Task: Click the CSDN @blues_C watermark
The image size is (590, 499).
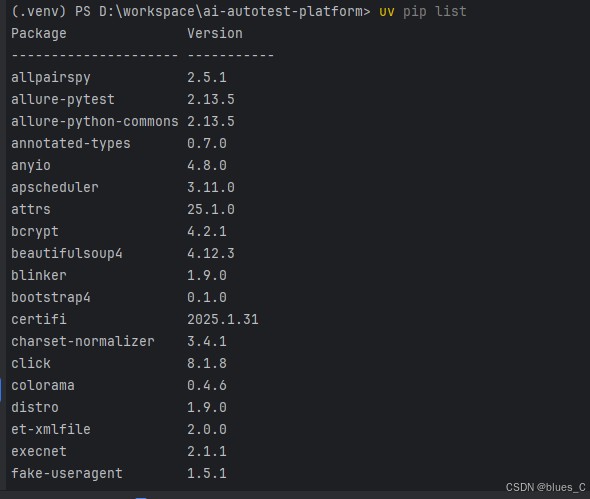Action: point(545,487)
